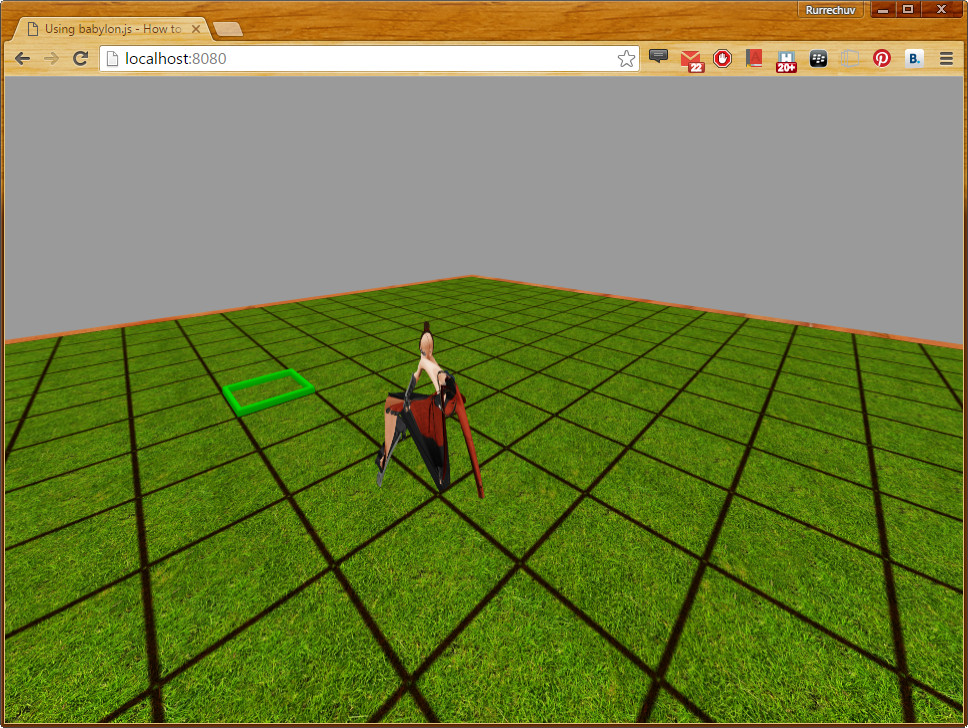The width and height of the screenshot is (968, 728).
Task: Go forward with the forward arrow
Action: [x=51, y=59]
